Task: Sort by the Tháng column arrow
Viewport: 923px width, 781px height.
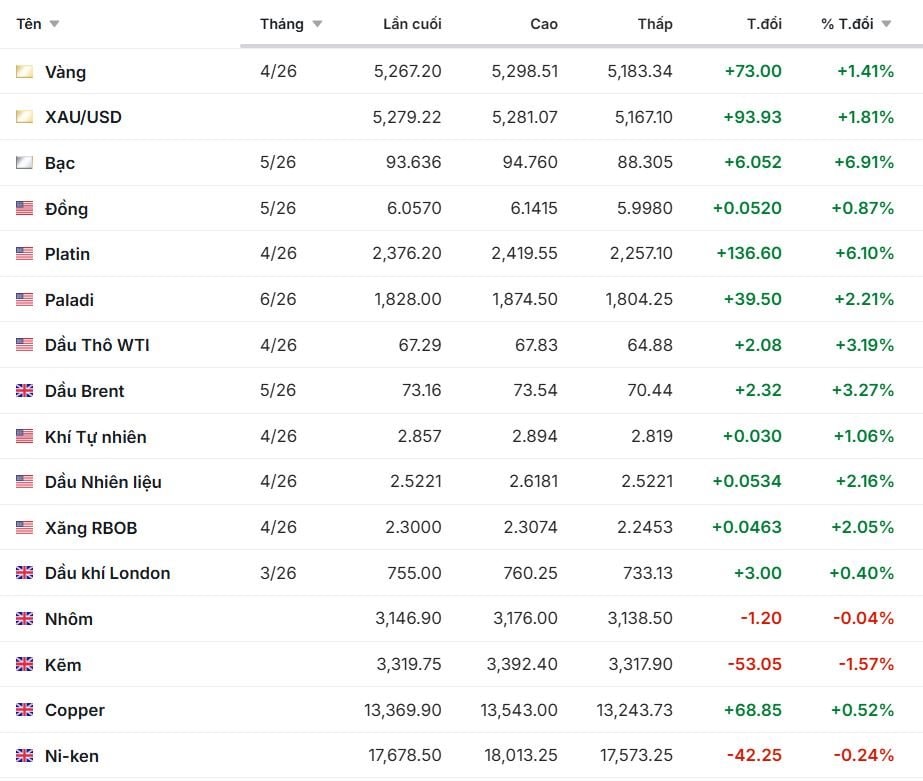Action: (317, 24)
